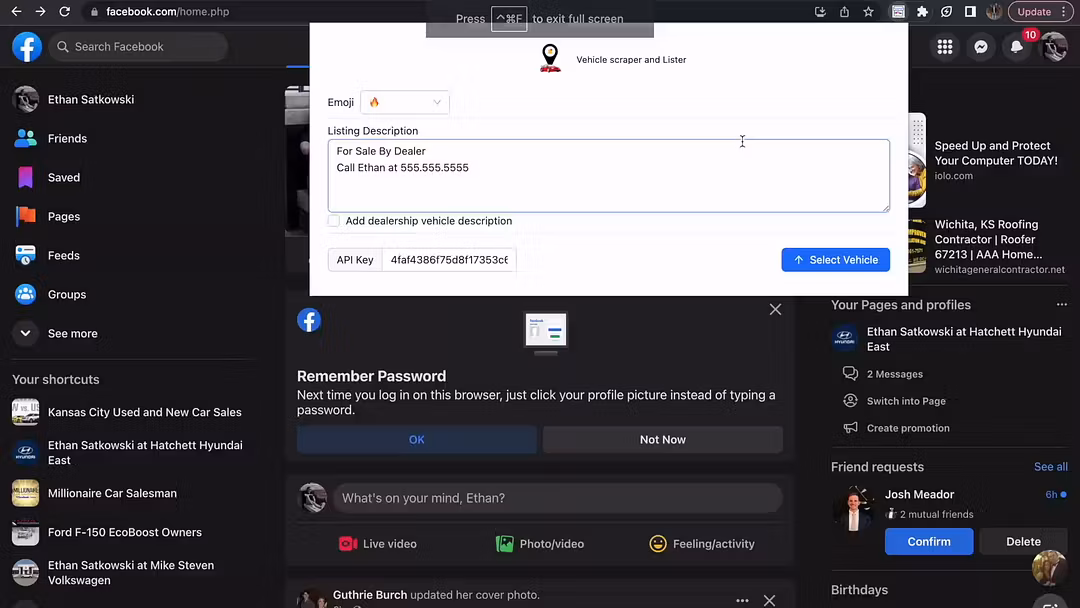
Task: Click Live video camera icon
Action: 348,544
